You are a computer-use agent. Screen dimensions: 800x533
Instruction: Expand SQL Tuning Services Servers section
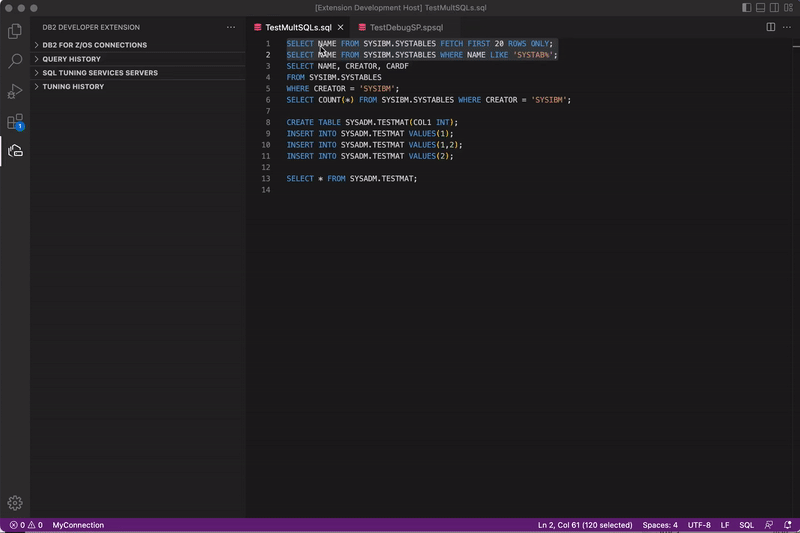[x=138, y=73]
